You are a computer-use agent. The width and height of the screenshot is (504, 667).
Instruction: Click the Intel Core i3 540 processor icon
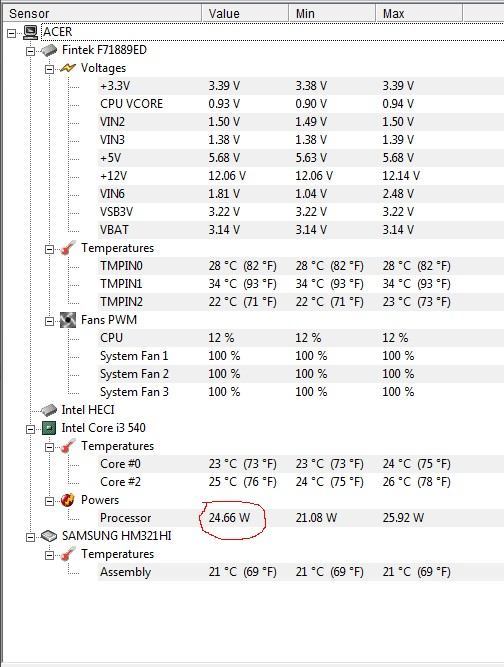pos(49,428)
